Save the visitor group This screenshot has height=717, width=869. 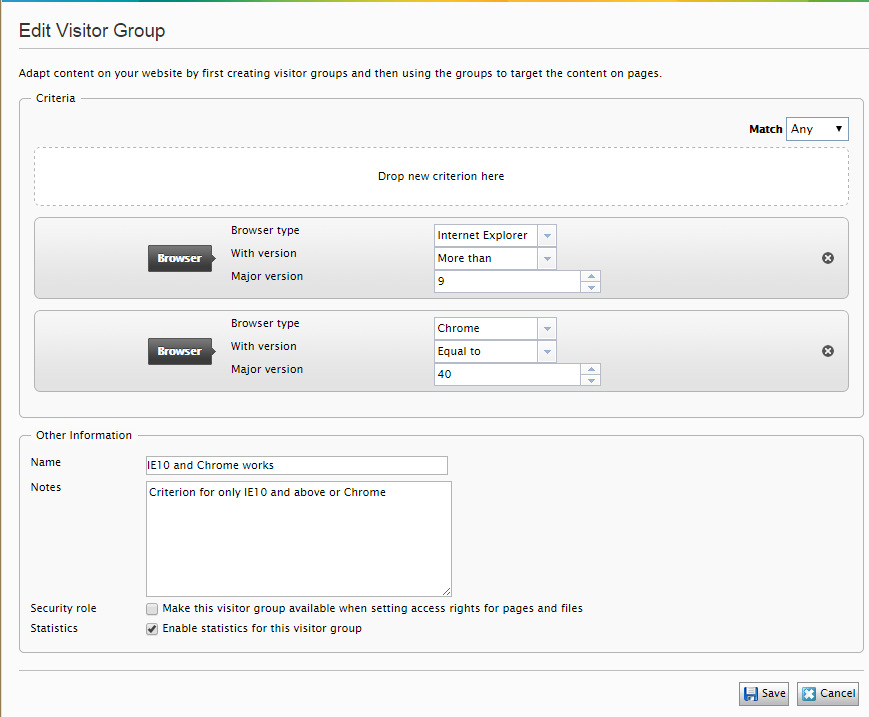764,693
